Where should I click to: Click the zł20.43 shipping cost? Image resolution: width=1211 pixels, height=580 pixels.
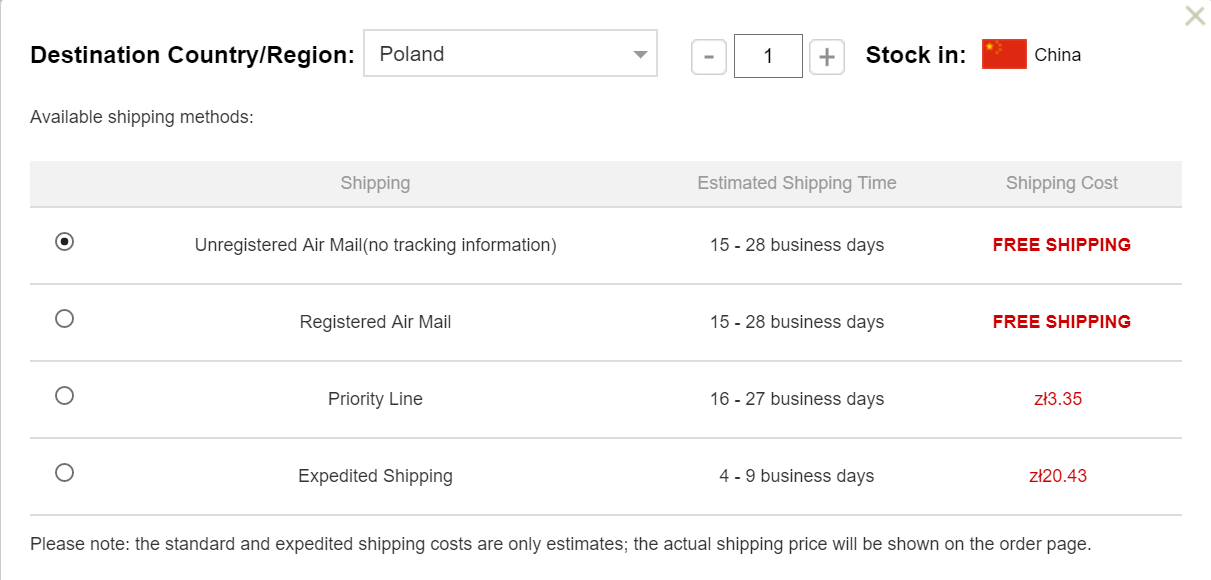point(1058,476)
